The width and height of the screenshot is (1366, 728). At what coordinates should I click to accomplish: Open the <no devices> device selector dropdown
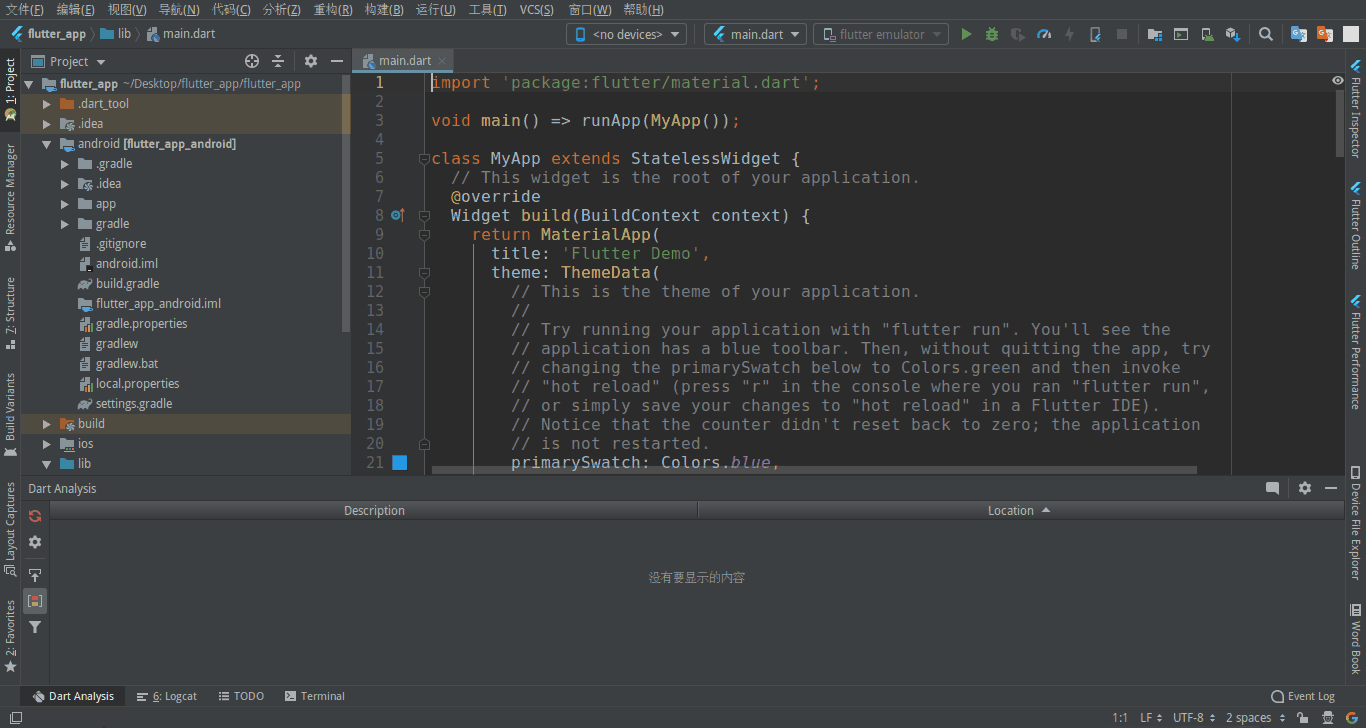[626, 34]
